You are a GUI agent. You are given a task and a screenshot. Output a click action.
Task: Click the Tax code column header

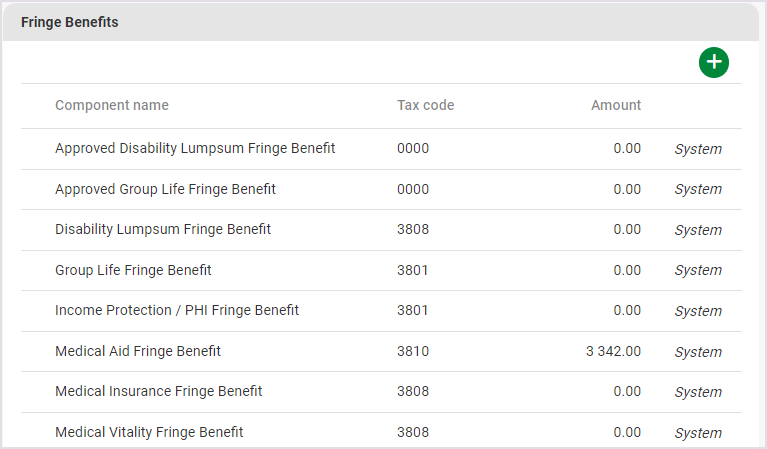click(425, 105)
